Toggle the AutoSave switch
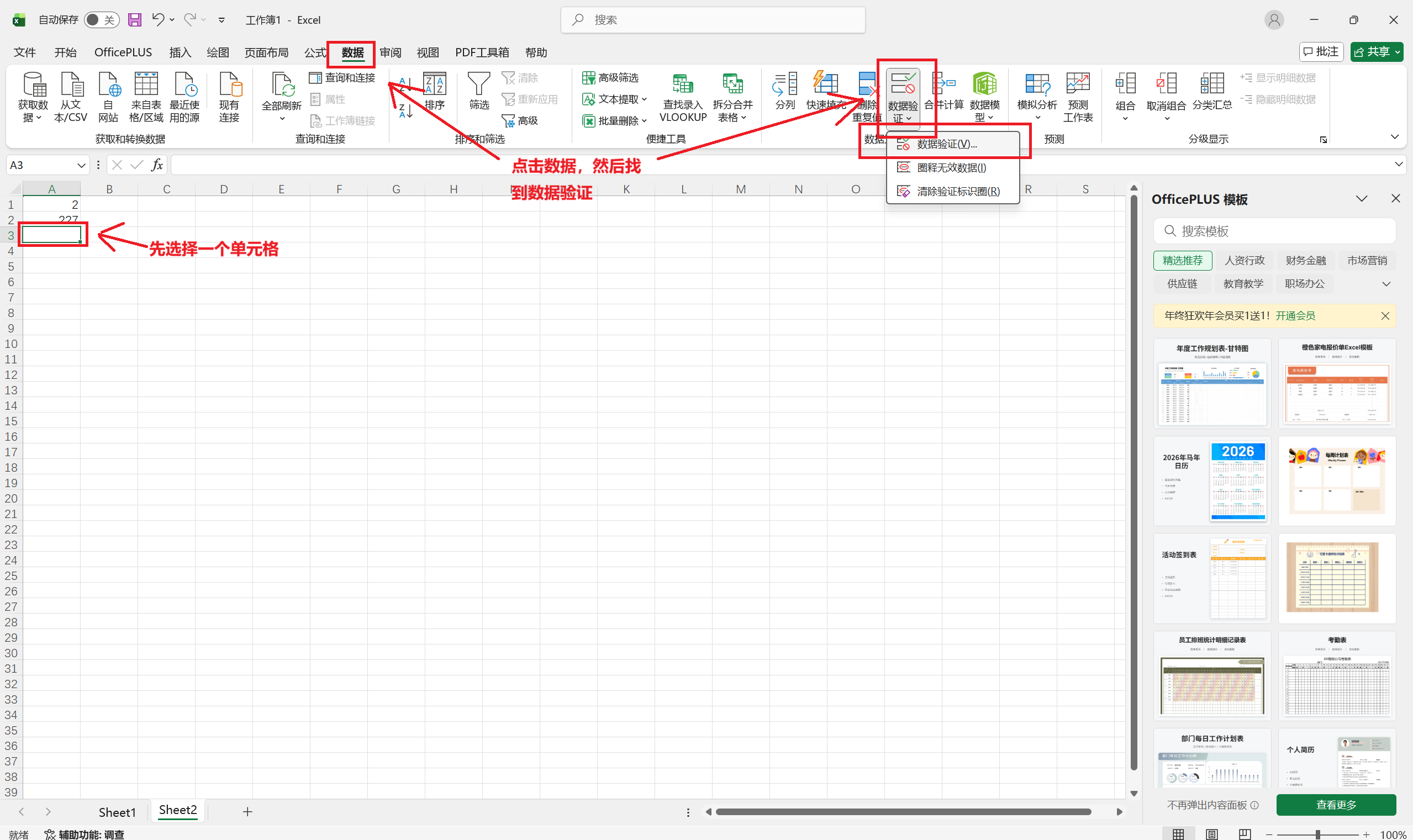 (x=101, y=20)
